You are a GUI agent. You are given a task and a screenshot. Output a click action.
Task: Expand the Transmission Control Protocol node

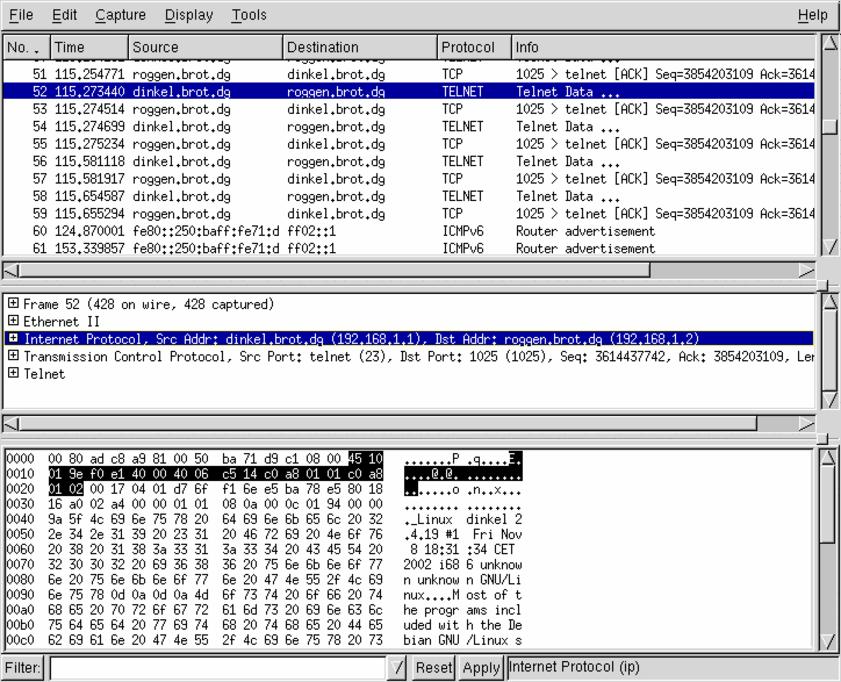(13, 356)
